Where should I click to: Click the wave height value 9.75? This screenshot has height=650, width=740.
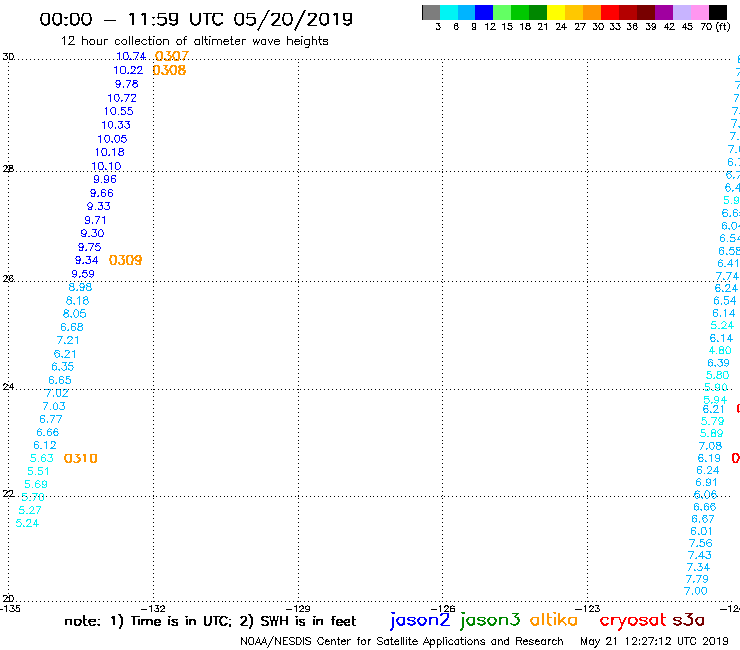click(x=90, y=247)
